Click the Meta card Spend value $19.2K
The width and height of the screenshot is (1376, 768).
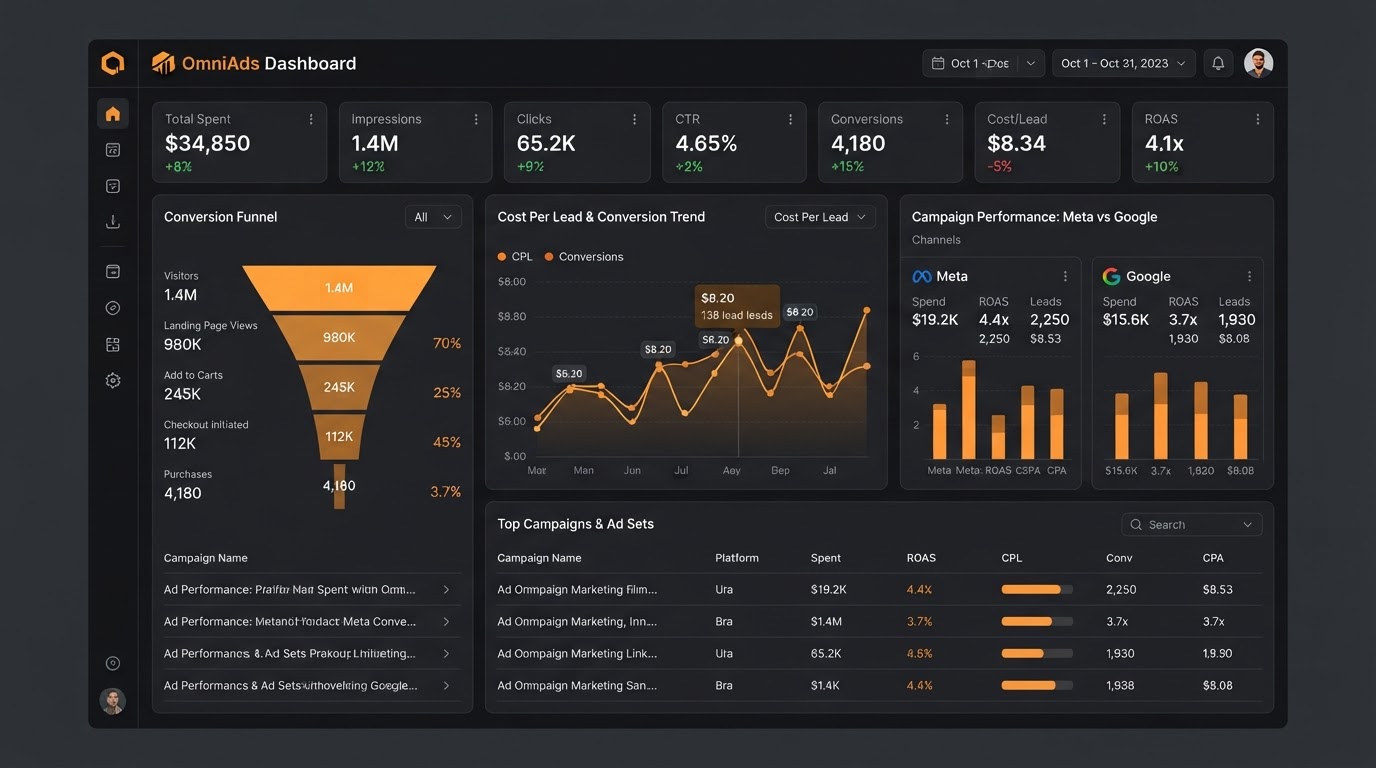click(x=935, y=320)
